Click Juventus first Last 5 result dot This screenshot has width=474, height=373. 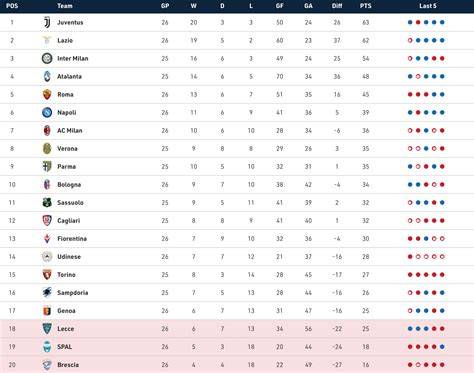coord(410,22)
